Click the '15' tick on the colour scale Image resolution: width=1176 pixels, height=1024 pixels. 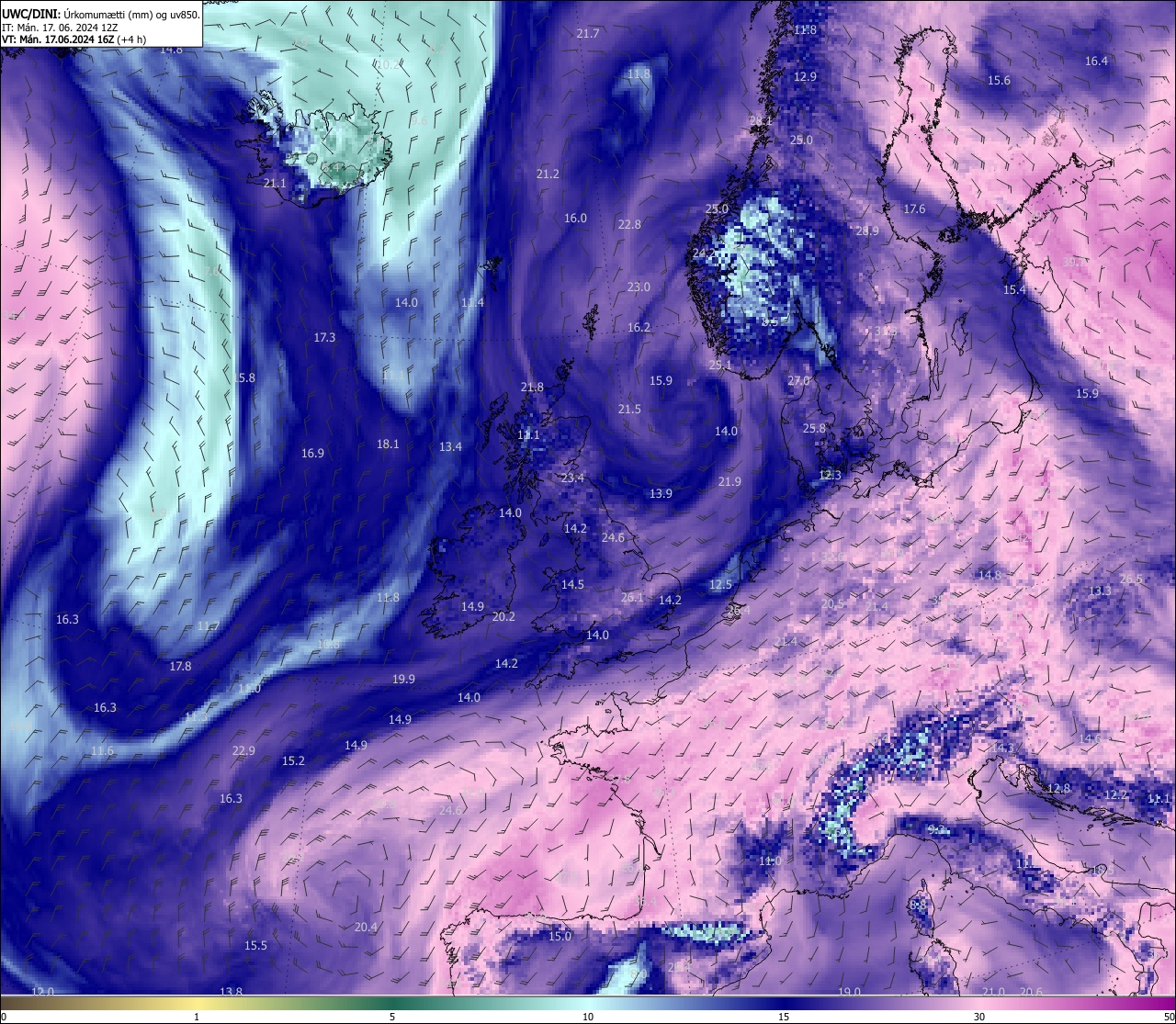click(x=784, y=1017)
